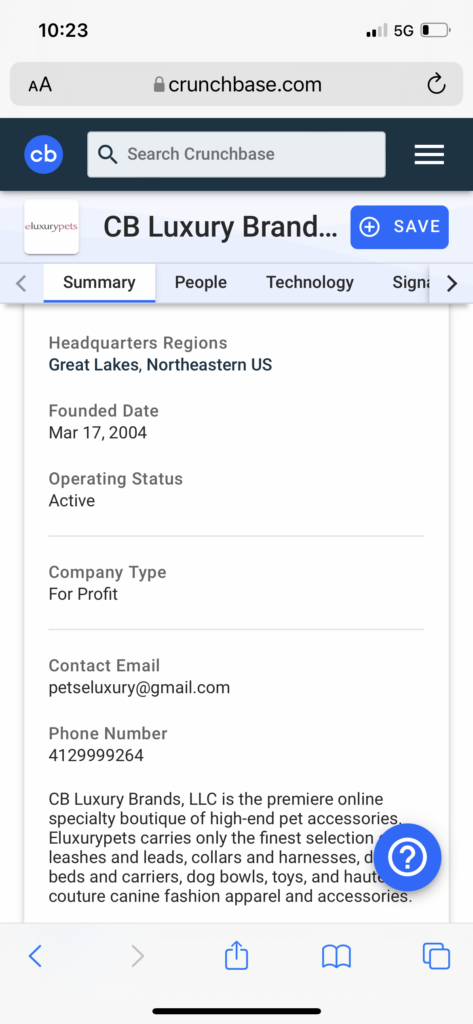Screen dimensions: 473x1024
Task: Open the Northeastern US region link
Action: click(209, 364)
